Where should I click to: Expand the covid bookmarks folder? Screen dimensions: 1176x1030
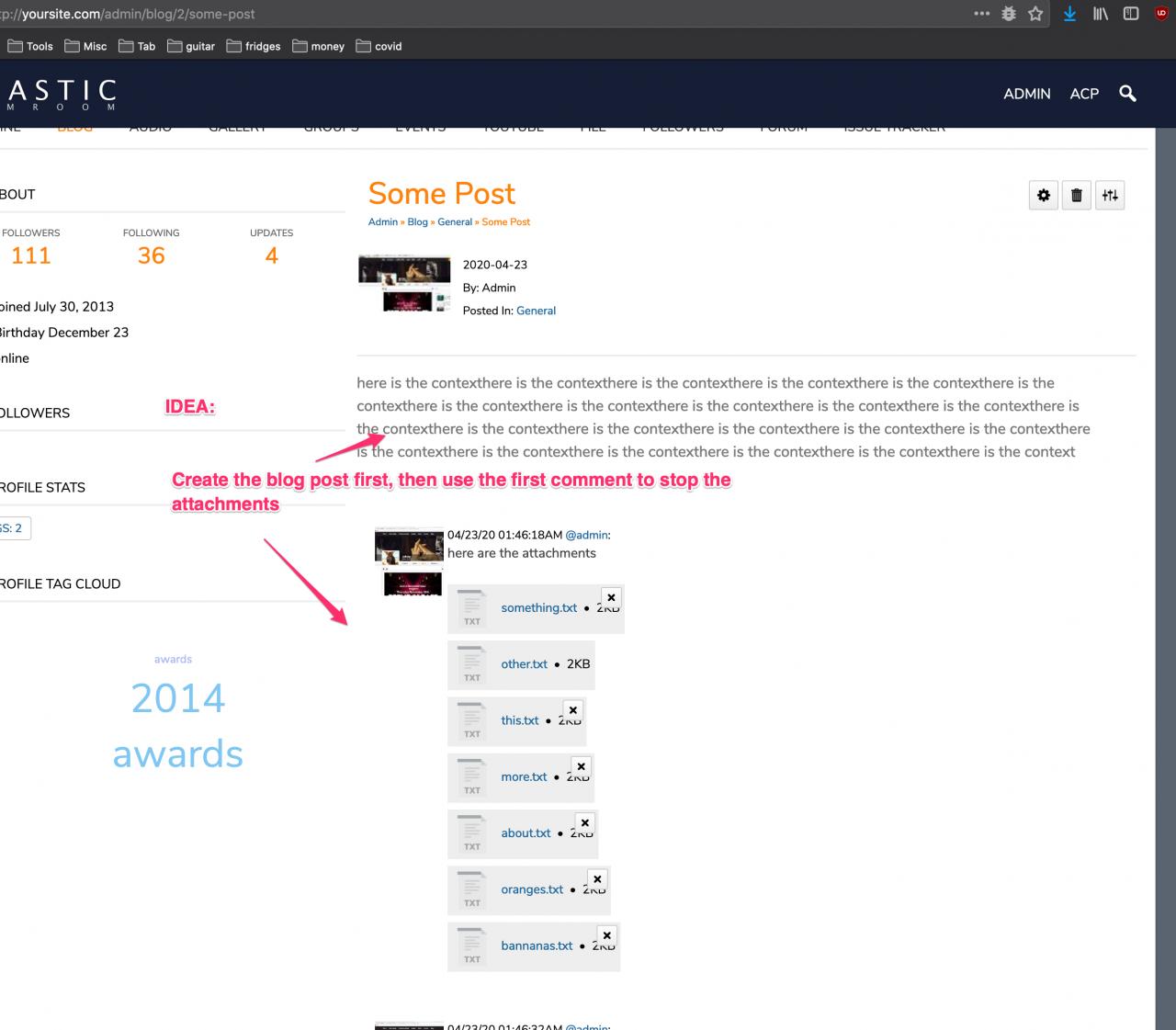tap(379, 46)
